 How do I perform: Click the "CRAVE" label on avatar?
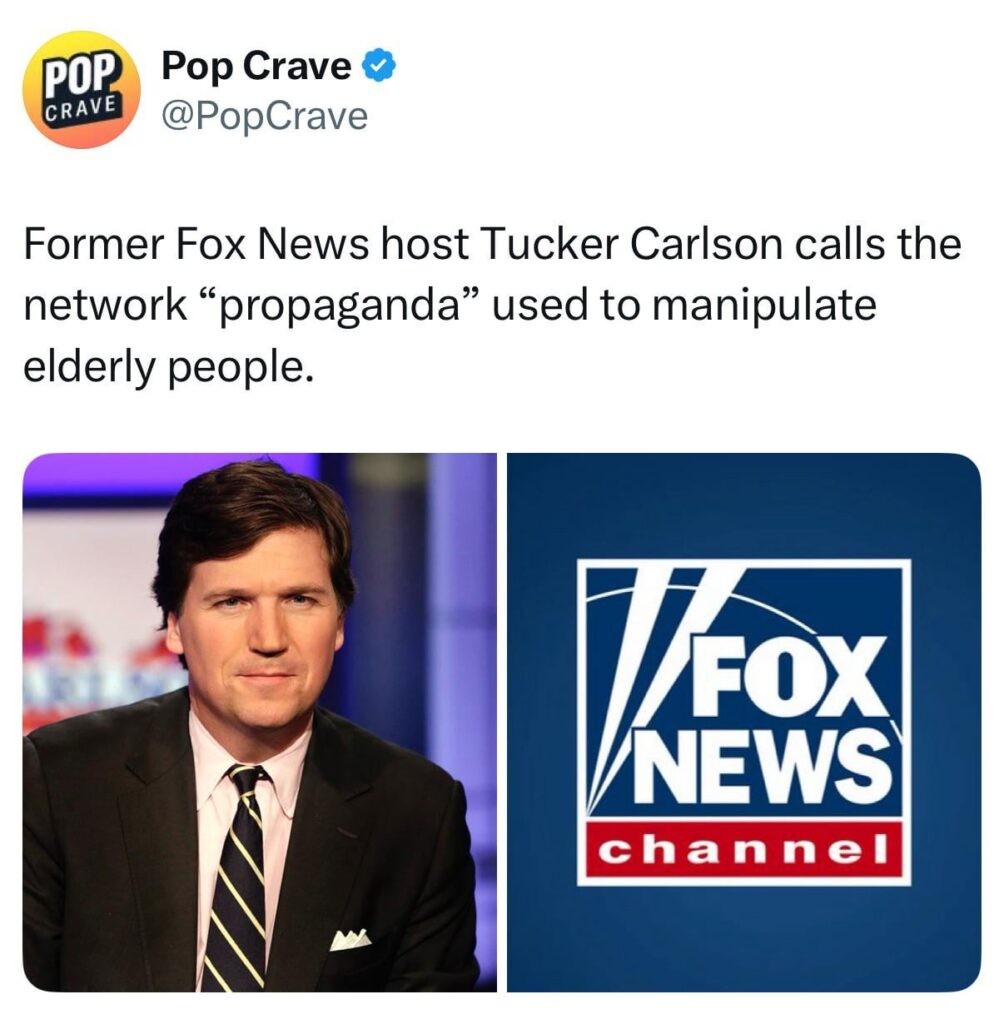point(82,106)
